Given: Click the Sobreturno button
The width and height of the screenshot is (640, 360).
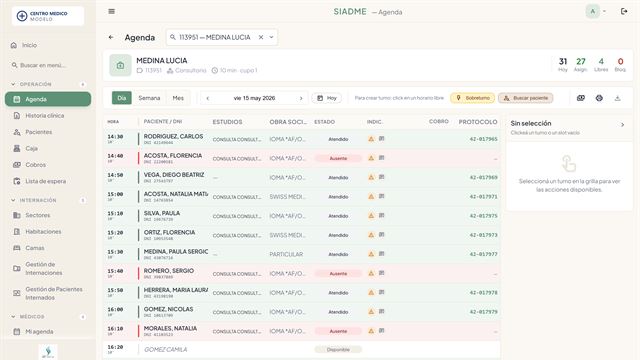Looking at the screenshot, I should (473, 98).
